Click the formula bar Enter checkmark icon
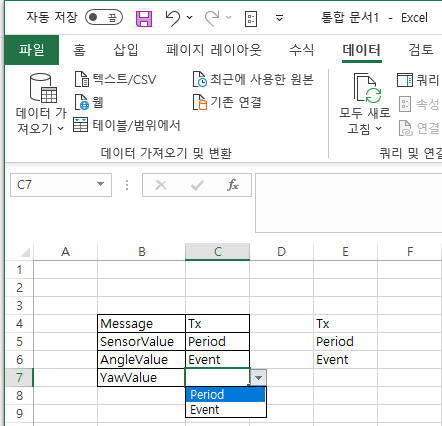 197,185
